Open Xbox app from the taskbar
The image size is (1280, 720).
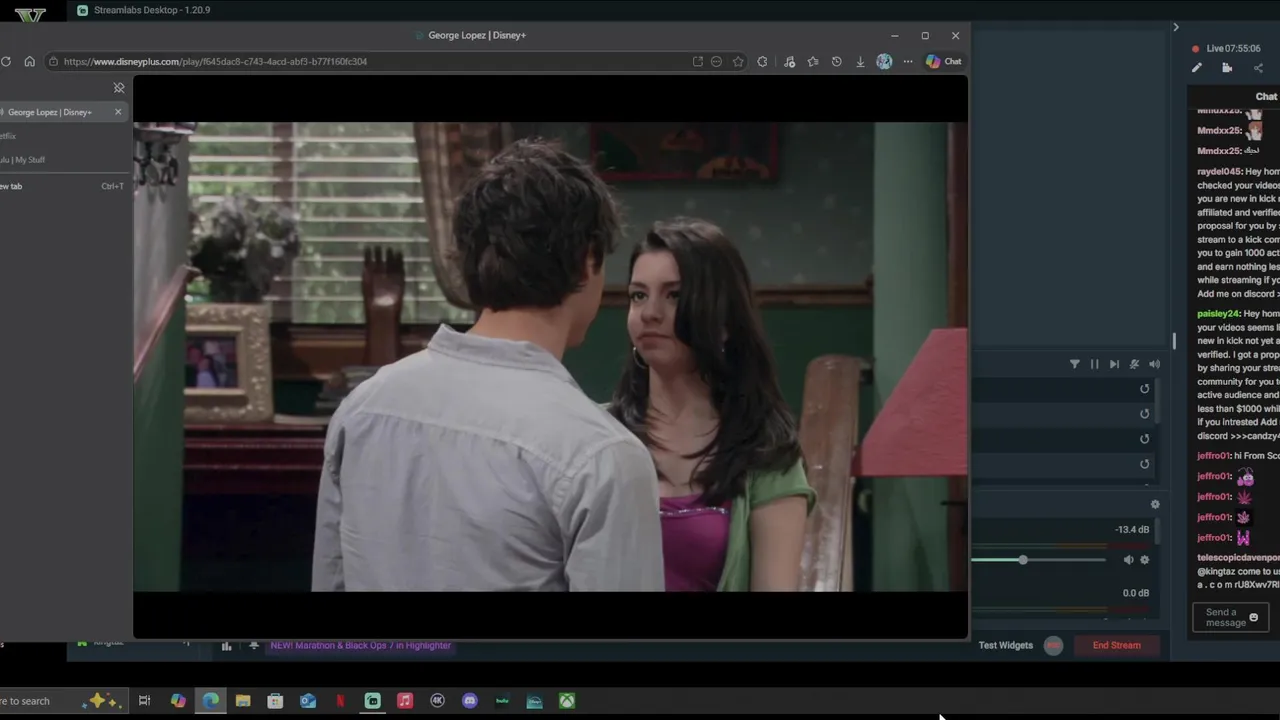pos(567,701)
